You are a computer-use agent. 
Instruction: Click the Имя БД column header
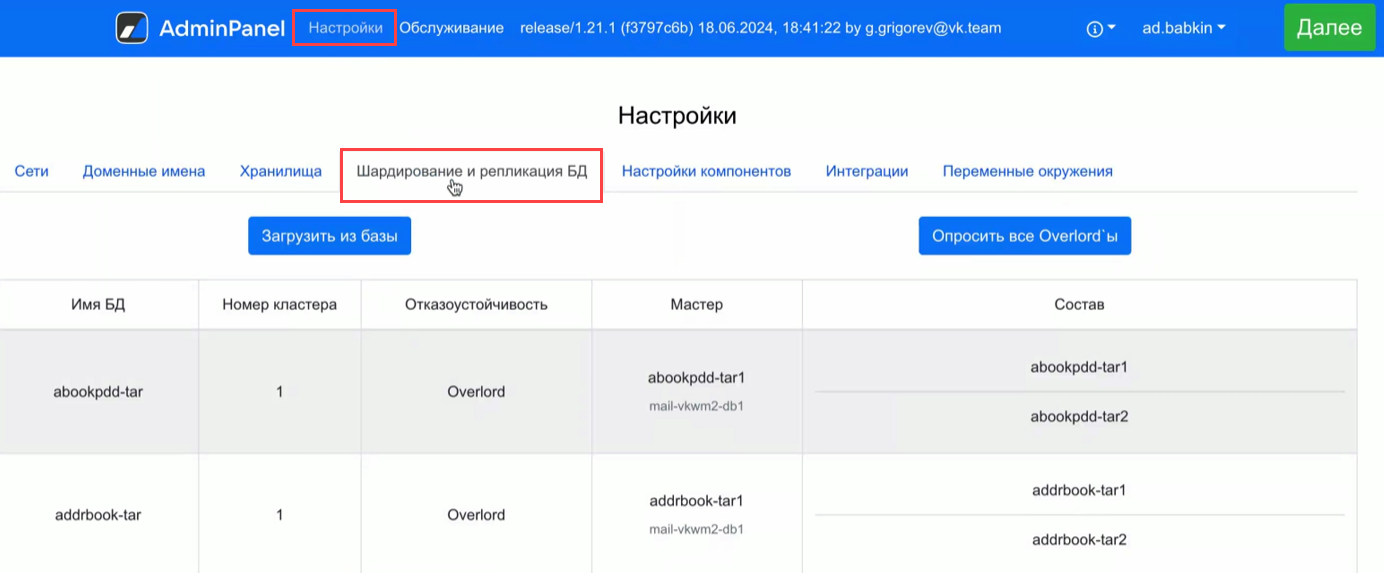(98, 304)
